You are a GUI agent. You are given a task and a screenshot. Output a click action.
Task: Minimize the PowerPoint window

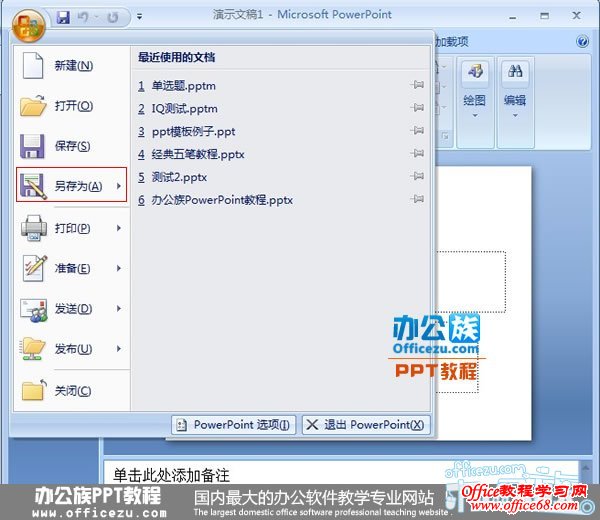tap(513, 17)
